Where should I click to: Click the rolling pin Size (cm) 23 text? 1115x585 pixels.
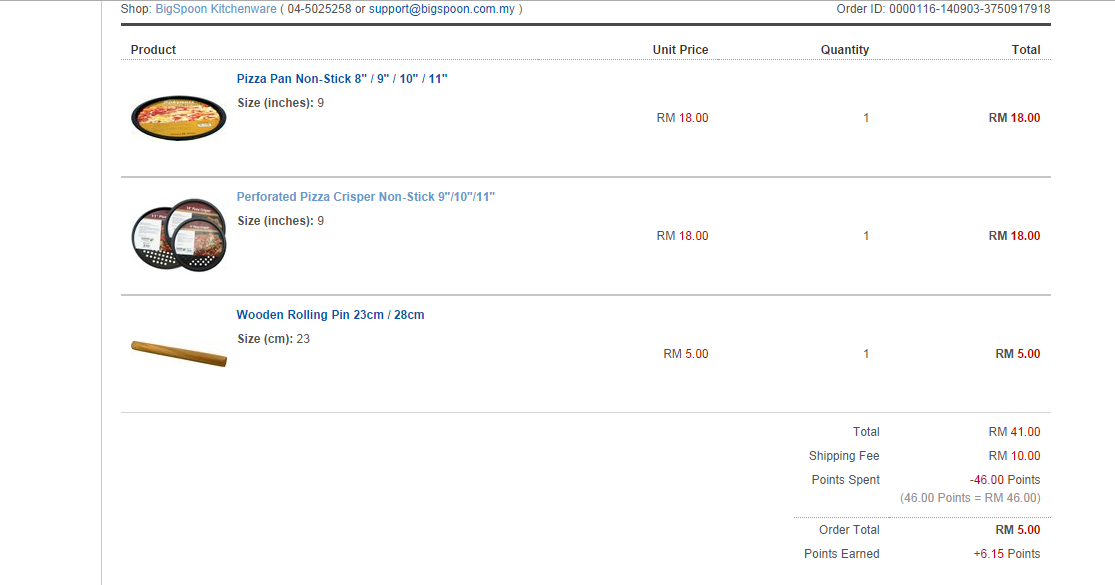274,339
